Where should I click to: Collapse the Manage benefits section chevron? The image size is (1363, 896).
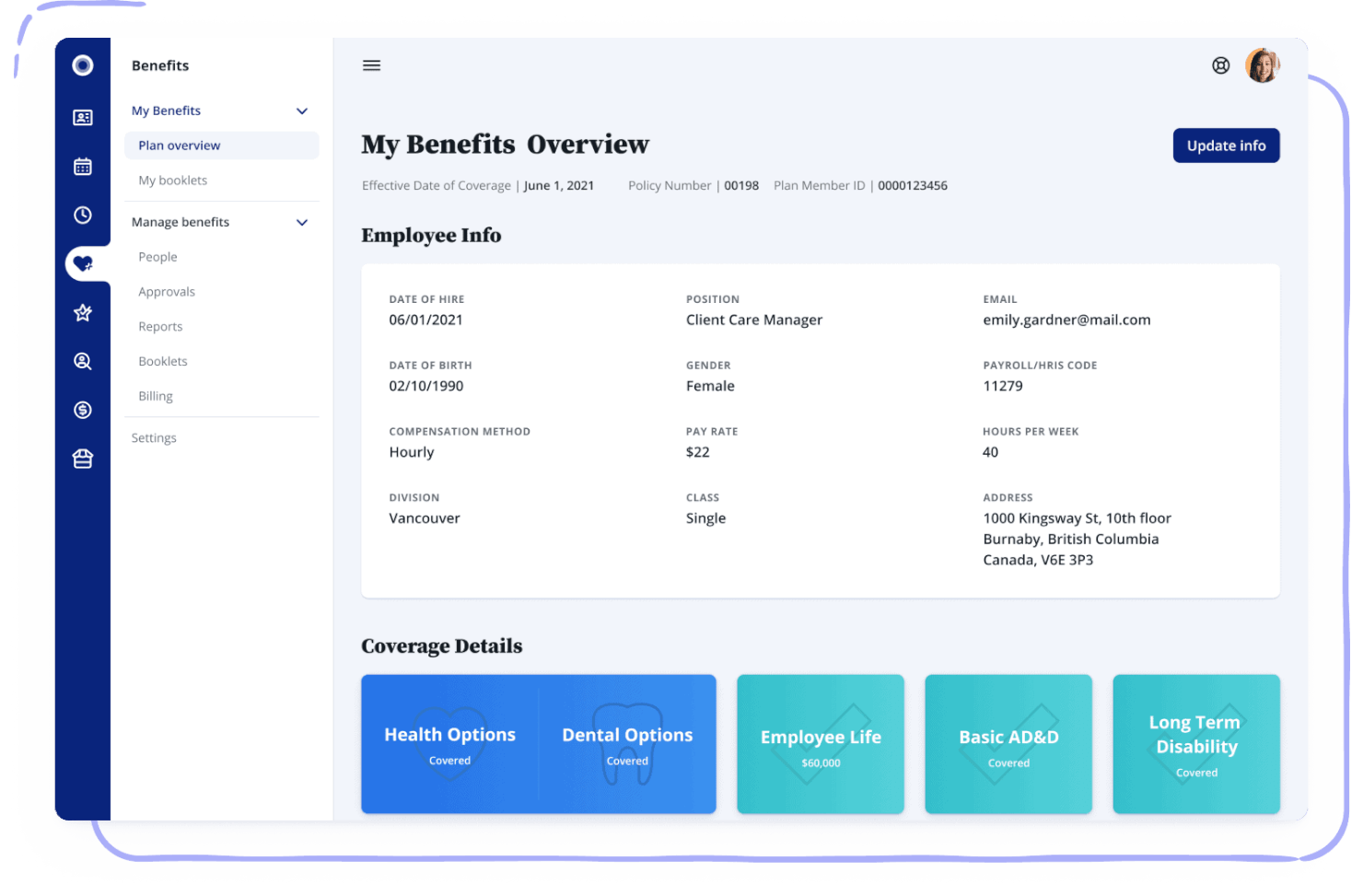(301, 223)
